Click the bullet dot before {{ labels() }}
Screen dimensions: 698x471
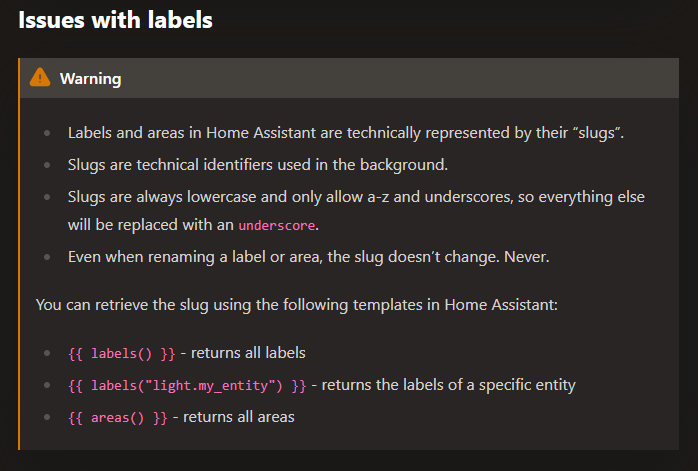pyautogui.click(x=49, y=354)
